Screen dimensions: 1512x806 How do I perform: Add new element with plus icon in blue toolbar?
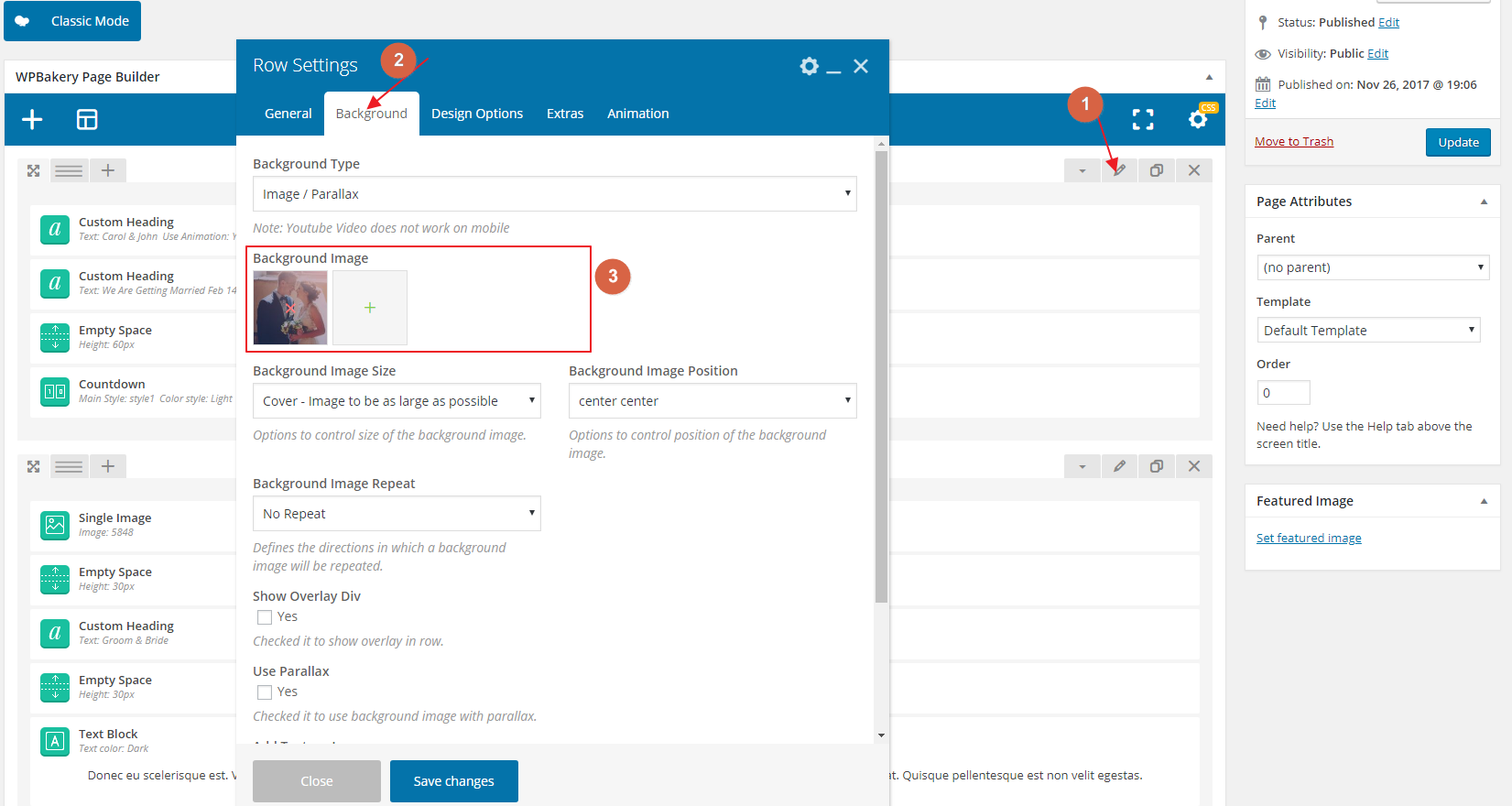click(x=32, y=120)
